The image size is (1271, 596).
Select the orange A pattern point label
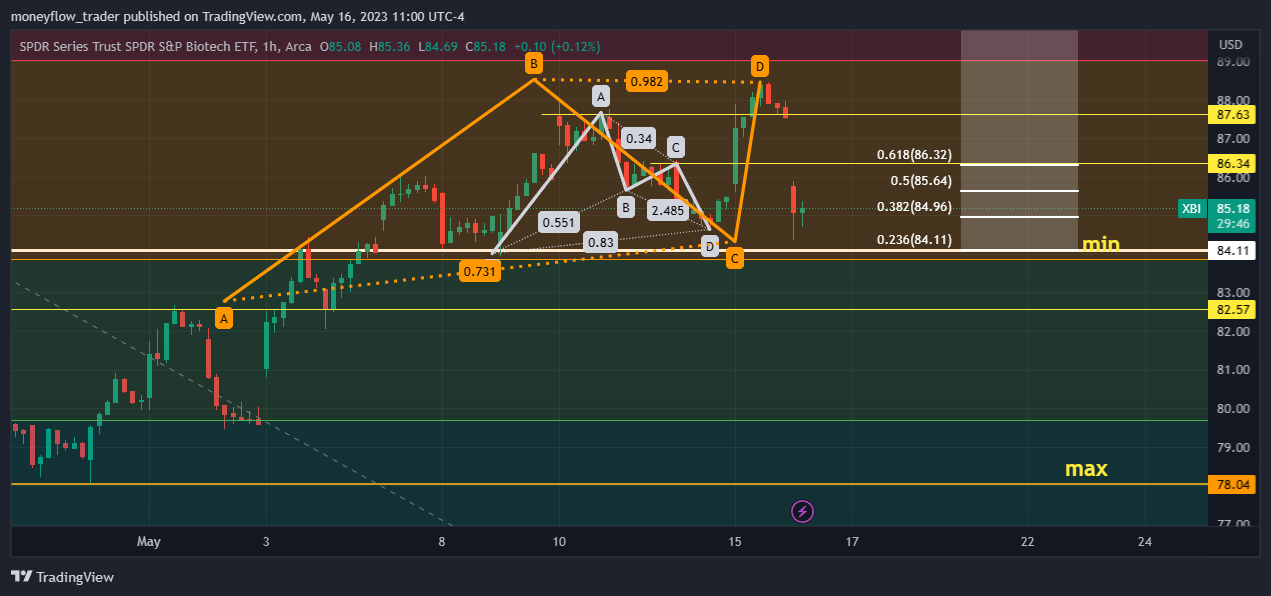pos(224,319)
